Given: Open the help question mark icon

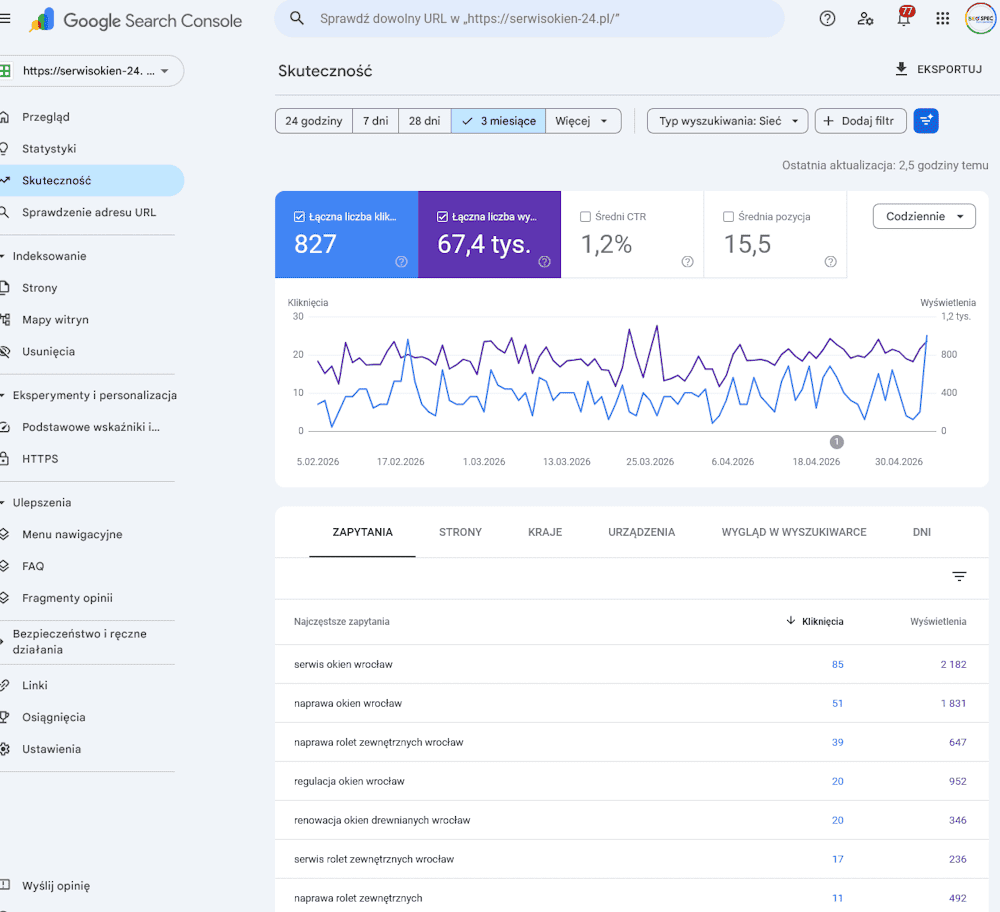Looking at the screenshot, I should (x=827, y=18).
